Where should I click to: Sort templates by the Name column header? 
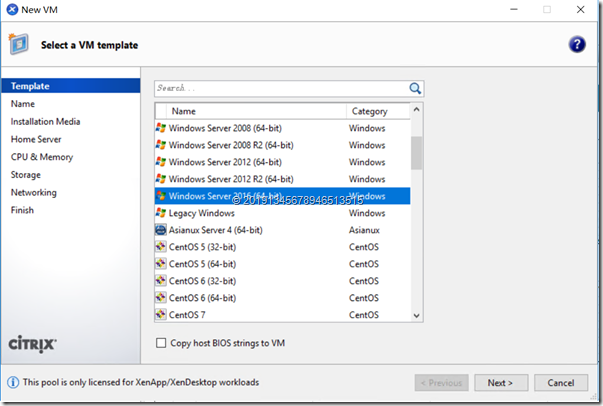tap(250, 111)
